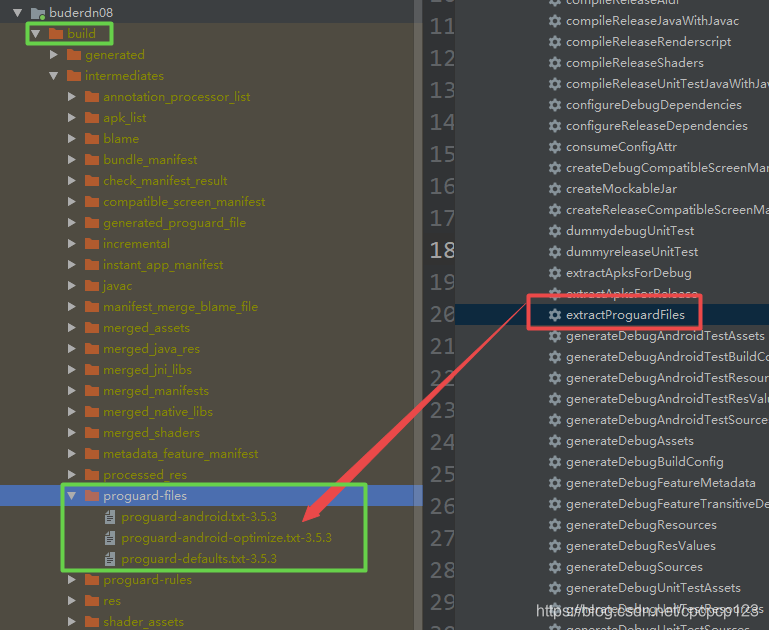Click the proguard-android.txt-3.5.3 file icon
Viewport: 769px width, 630px height.
pos(110,517)
